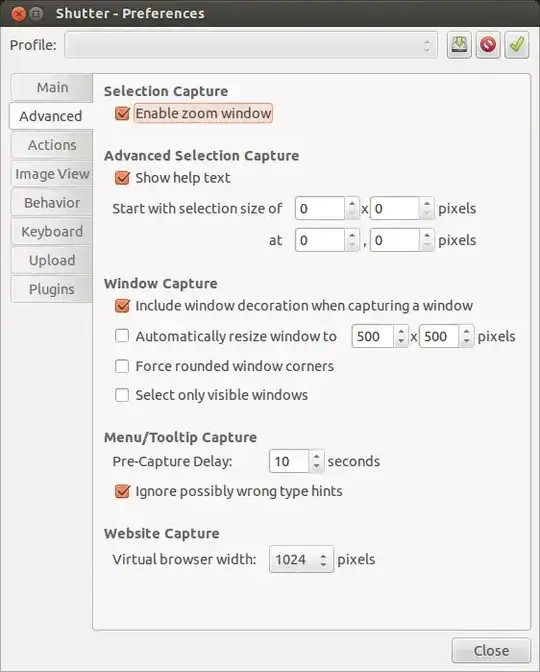Click the first 'at' position field
540x672 pixels.
tap(320, 240)
